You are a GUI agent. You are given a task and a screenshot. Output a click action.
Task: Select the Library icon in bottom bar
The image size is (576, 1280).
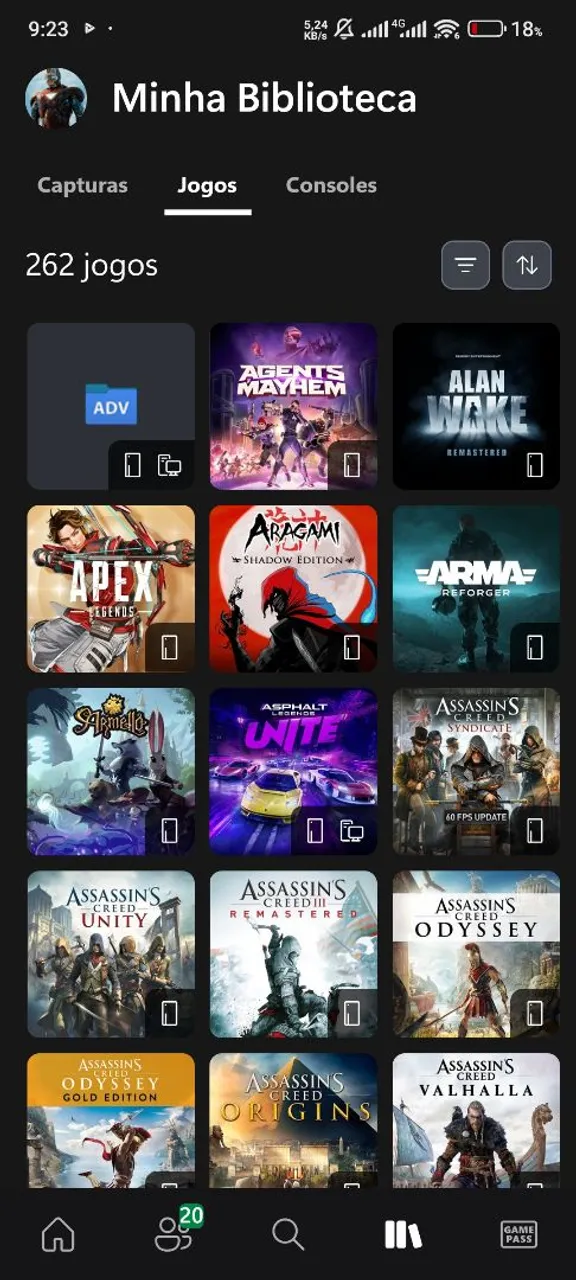tap(403, 1235)
